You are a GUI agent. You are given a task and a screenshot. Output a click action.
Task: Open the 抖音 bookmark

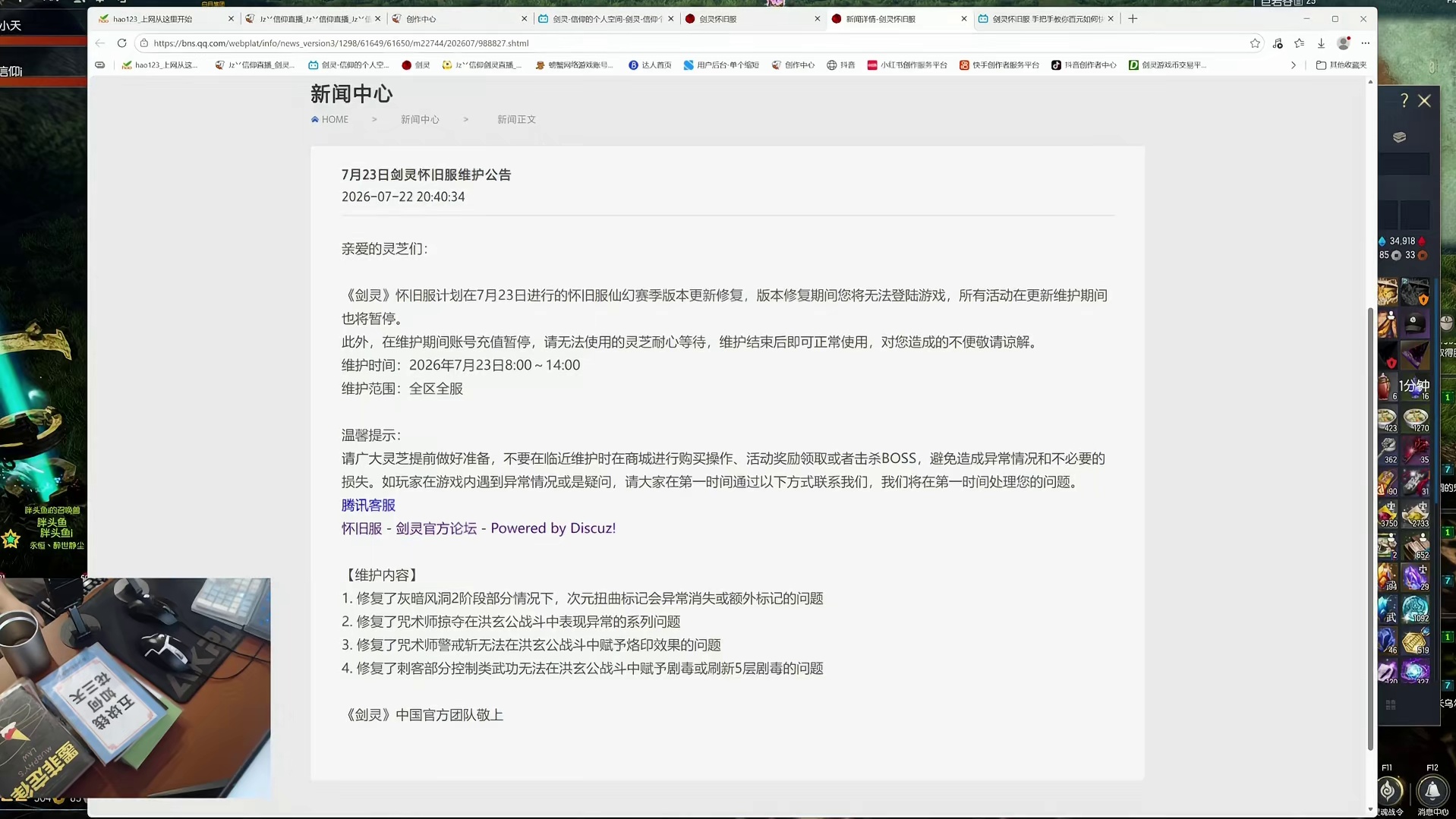(x=841, y=65)
